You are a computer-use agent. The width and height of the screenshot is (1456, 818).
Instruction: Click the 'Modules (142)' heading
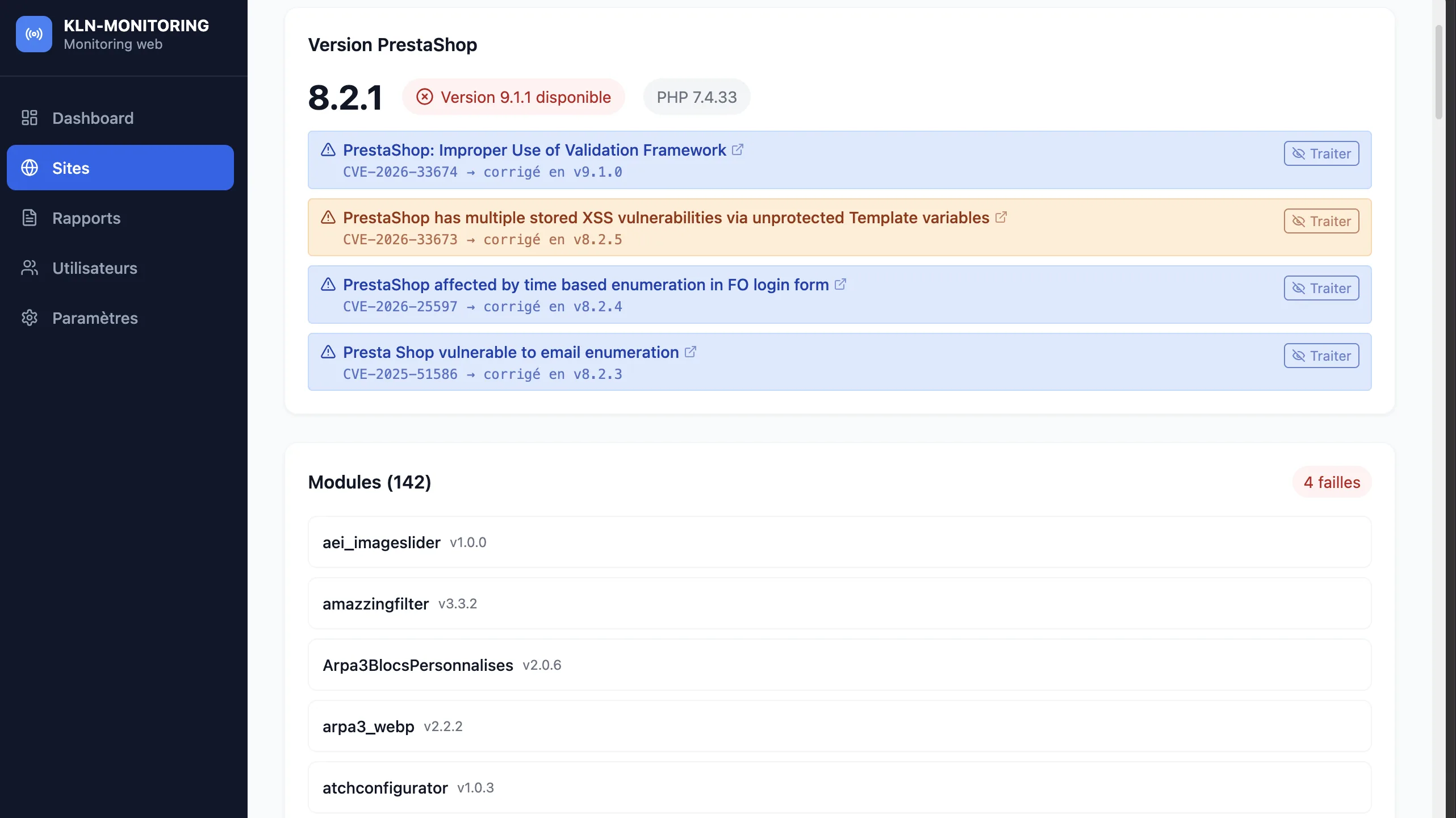click(370, 482)
